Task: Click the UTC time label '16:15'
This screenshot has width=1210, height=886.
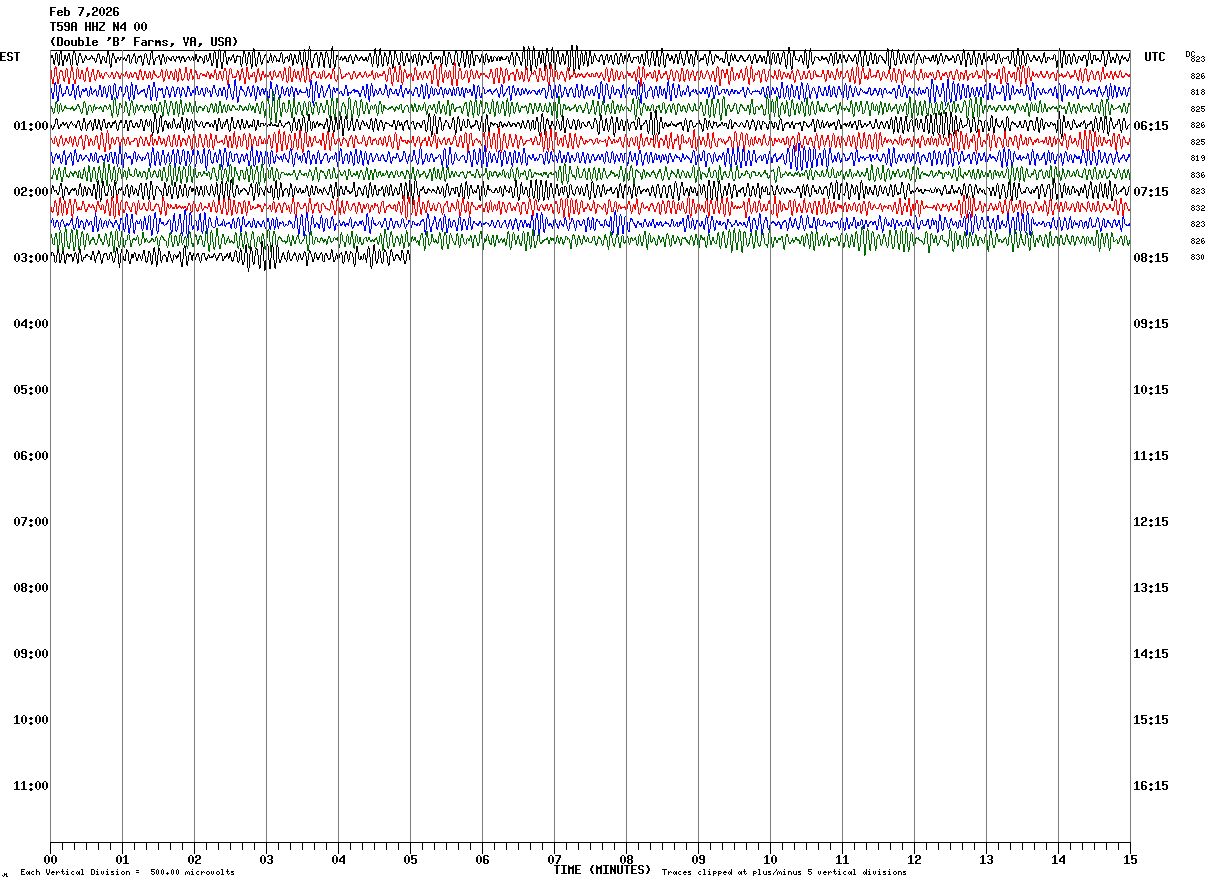Action: [x=1151, y=786]
